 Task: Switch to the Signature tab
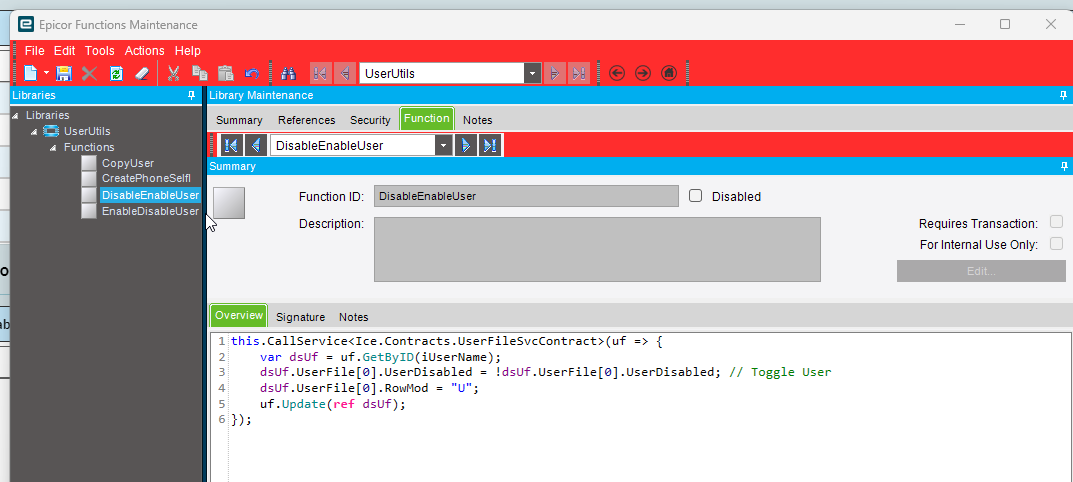tap(300, 317)
